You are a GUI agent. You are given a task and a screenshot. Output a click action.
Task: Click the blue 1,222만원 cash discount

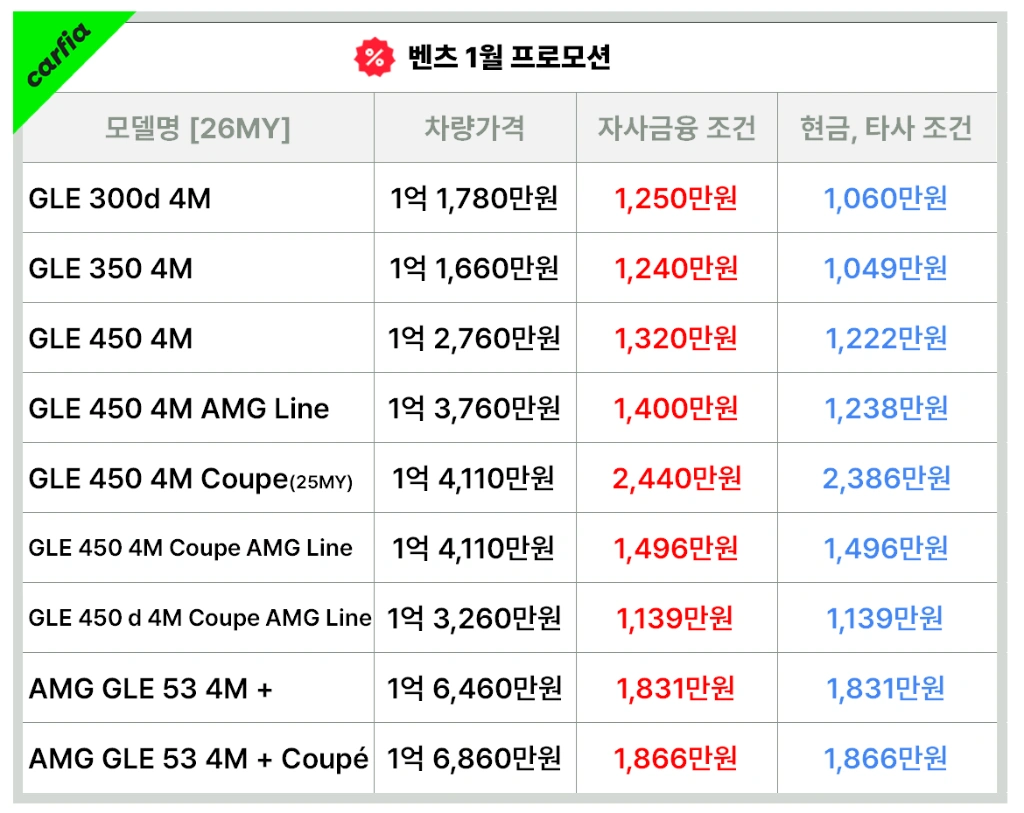pos(886,338)
